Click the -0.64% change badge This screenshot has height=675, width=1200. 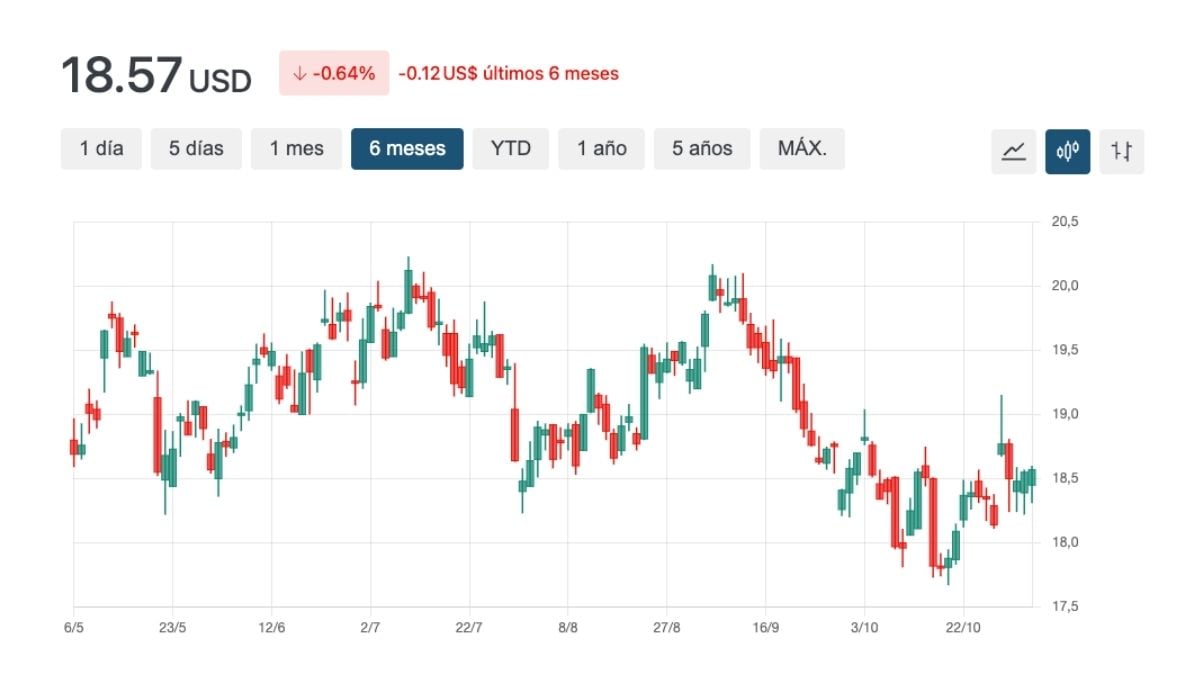[334, 73]
